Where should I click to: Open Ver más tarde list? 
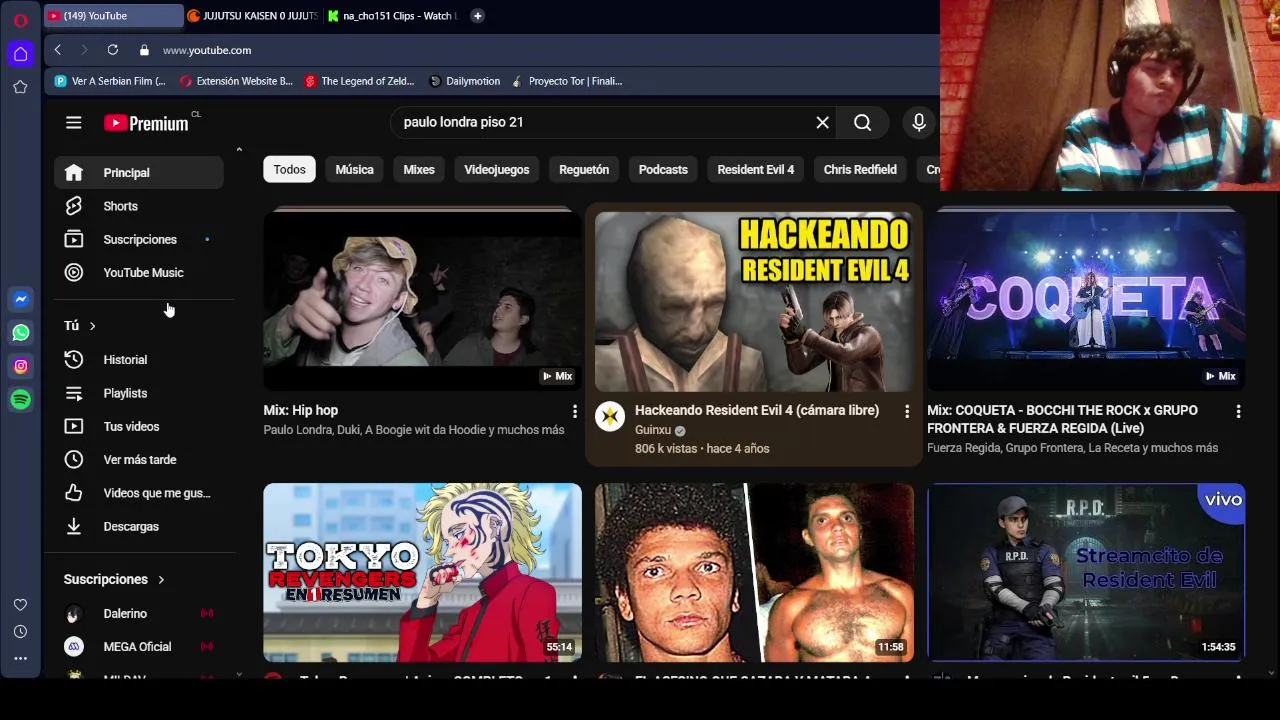point(138,459)
